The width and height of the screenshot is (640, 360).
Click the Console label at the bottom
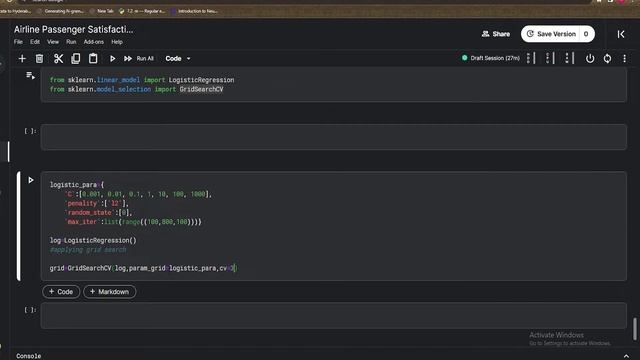(29, 356)
